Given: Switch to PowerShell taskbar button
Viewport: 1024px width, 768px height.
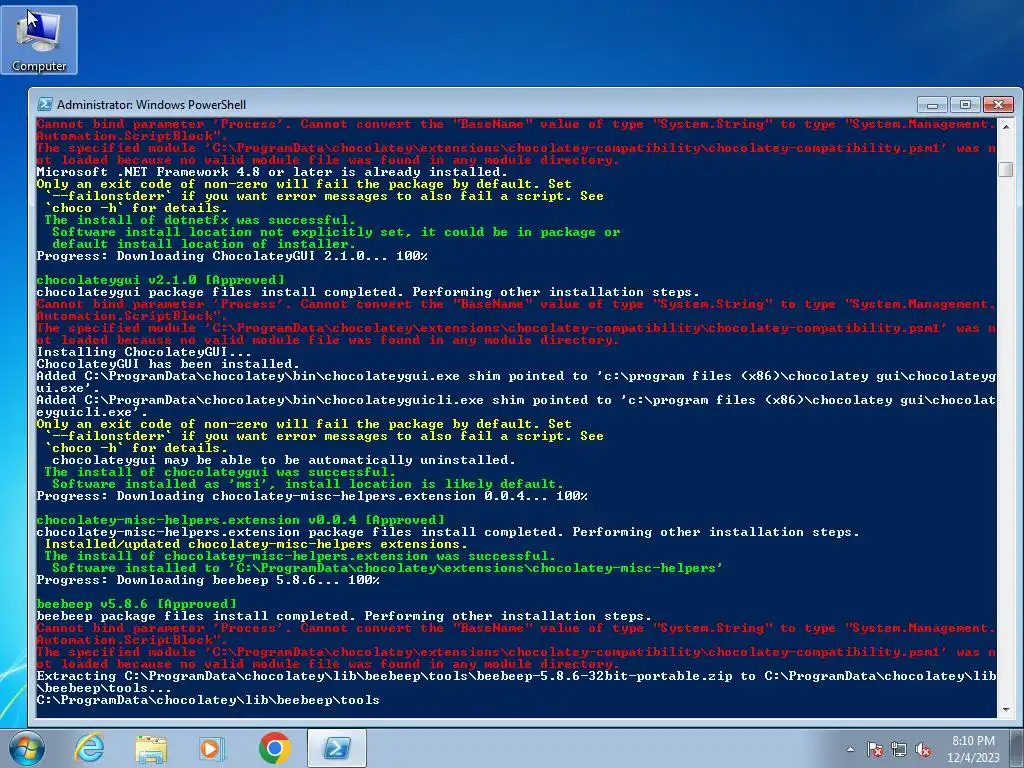Looking at the screenshot, I should (x=337, y=748).
